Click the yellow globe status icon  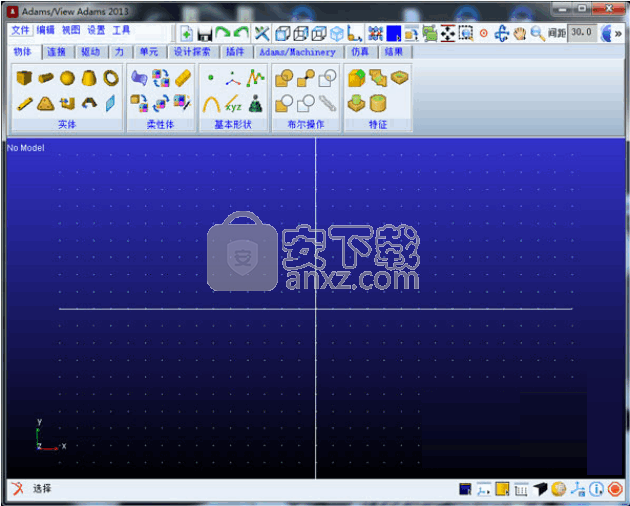coord(558,489)
